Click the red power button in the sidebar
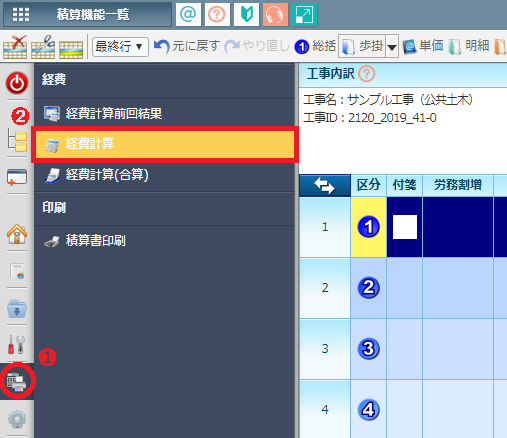507x438 pixels. click(17, 83)
